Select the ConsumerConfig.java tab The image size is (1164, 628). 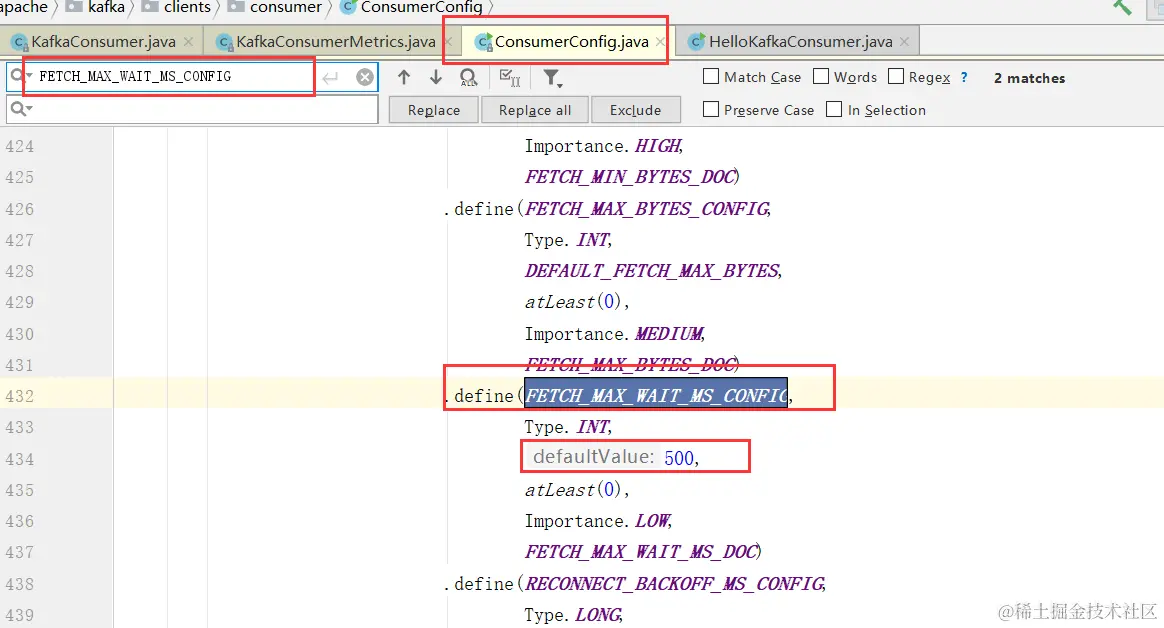(572, 42)
